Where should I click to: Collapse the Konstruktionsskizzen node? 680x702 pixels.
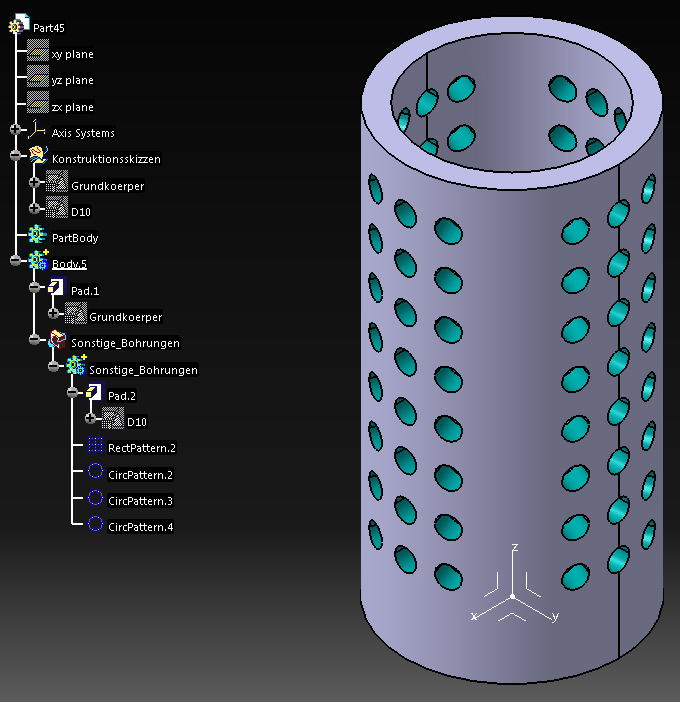tap(15, 156)
